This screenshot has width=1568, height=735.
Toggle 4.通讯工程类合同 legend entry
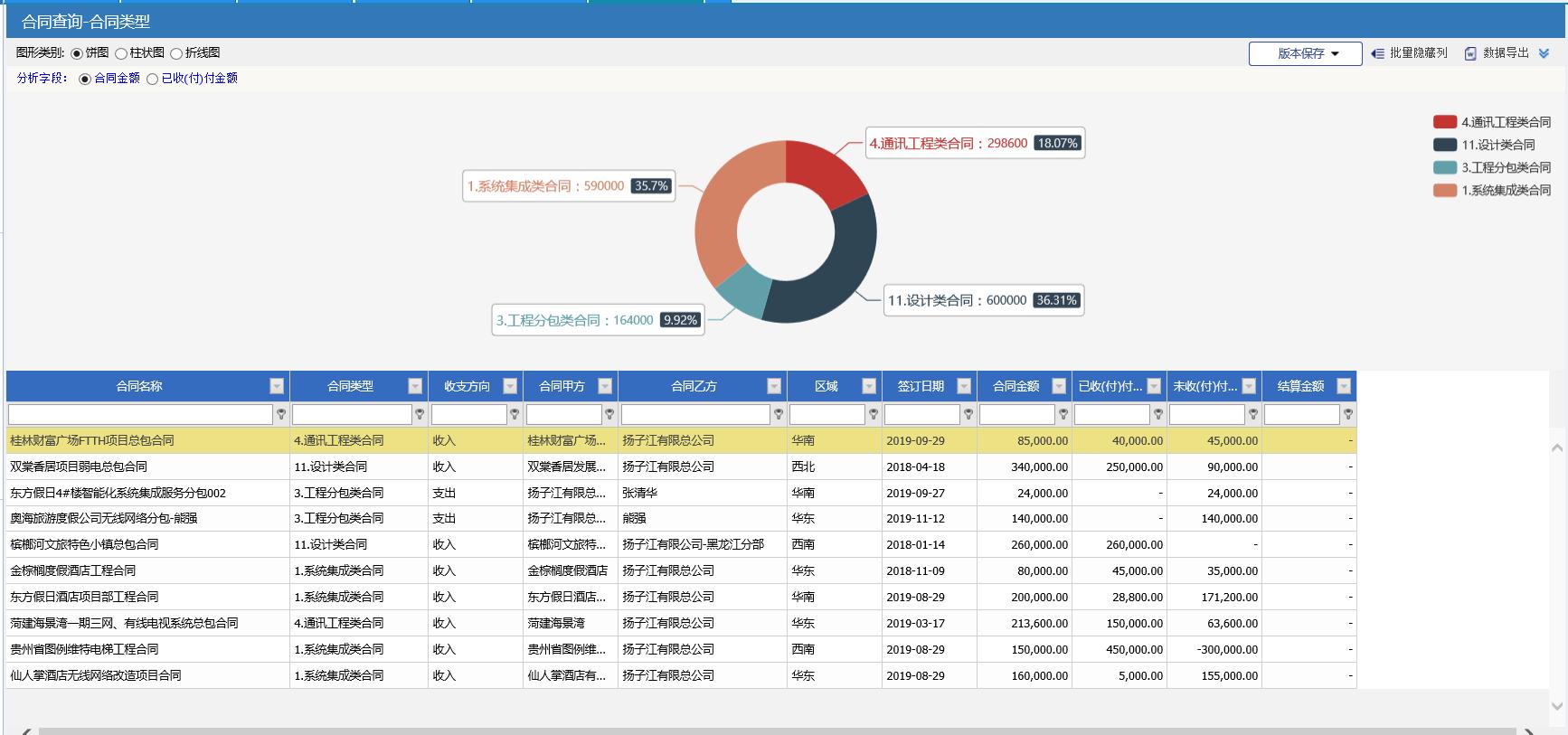1491,122
